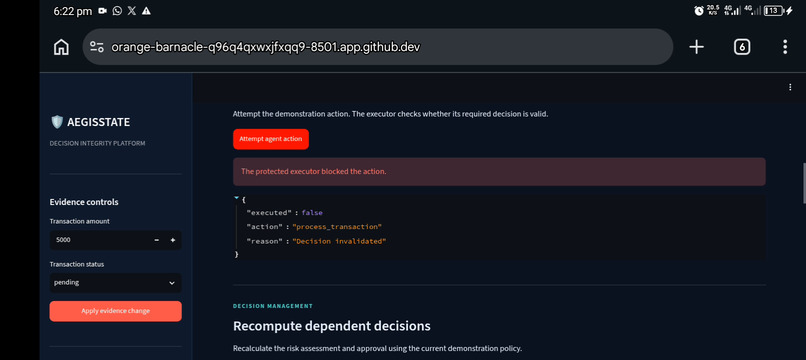Click the false value in JSON
The width and height of the screenshot is (806, 360).
[312, 212]
